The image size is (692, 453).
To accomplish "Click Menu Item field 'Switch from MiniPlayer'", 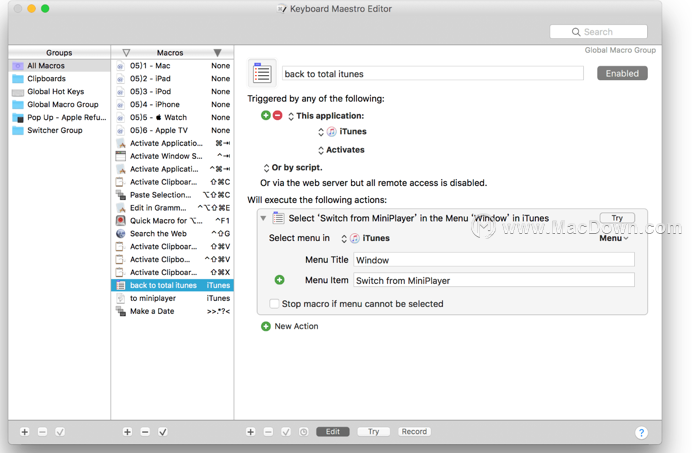I will point(494,280).
